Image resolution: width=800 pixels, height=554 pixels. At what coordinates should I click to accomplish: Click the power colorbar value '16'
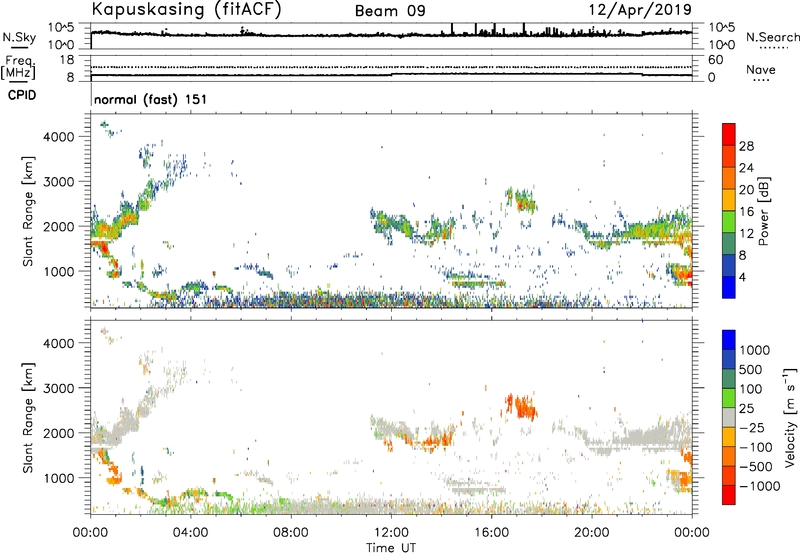coord(746,212)
